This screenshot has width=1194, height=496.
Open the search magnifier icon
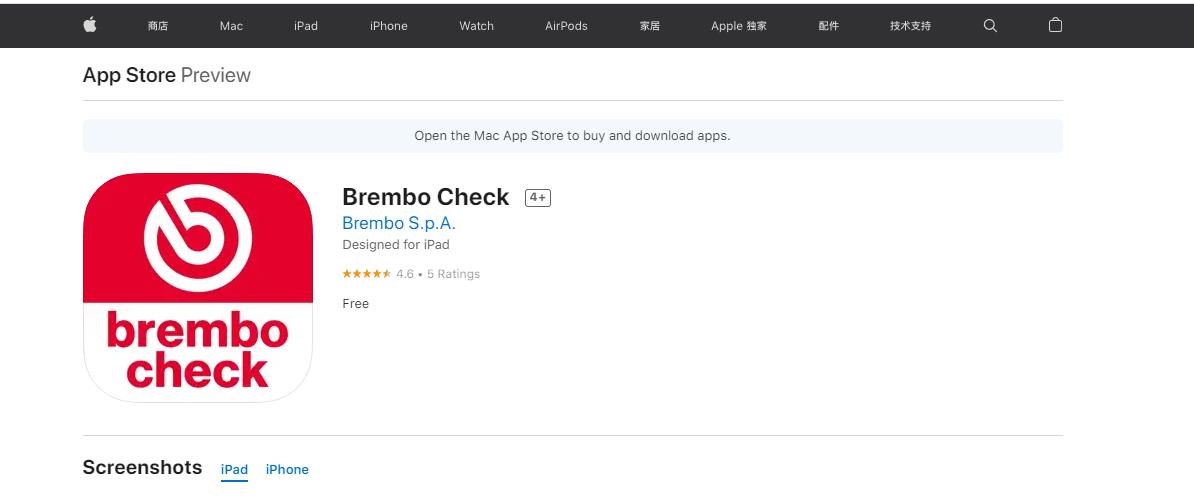point(990,26)
